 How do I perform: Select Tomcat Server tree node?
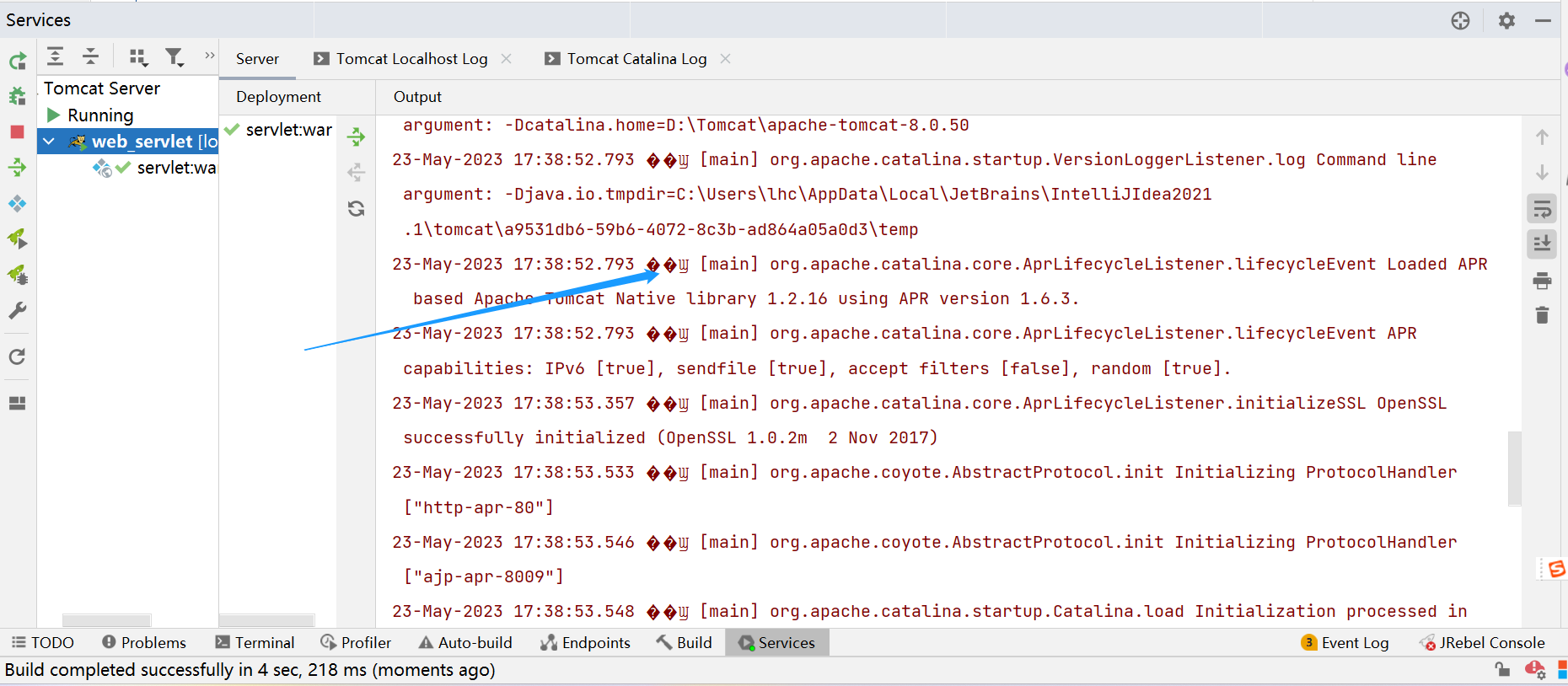pos(101,88)
